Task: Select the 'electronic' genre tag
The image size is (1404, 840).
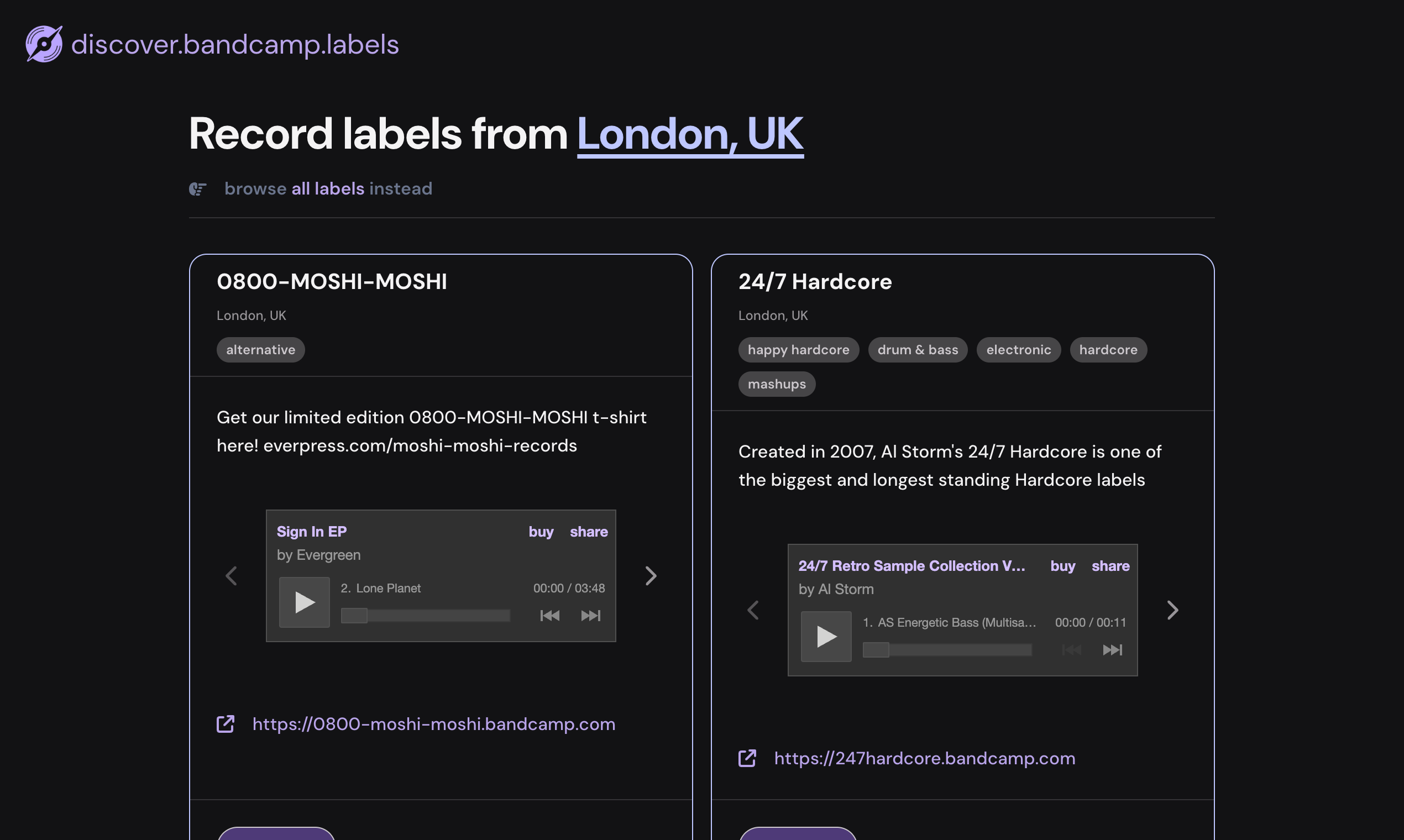Action: pos(1019,350)
